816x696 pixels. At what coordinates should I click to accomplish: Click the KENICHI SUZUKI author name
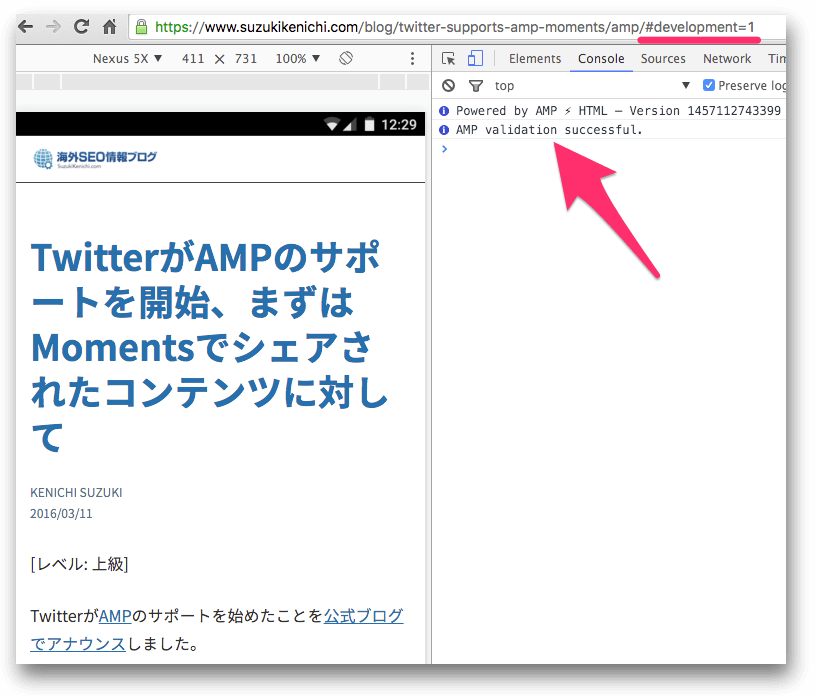click(x=76, y=492)
